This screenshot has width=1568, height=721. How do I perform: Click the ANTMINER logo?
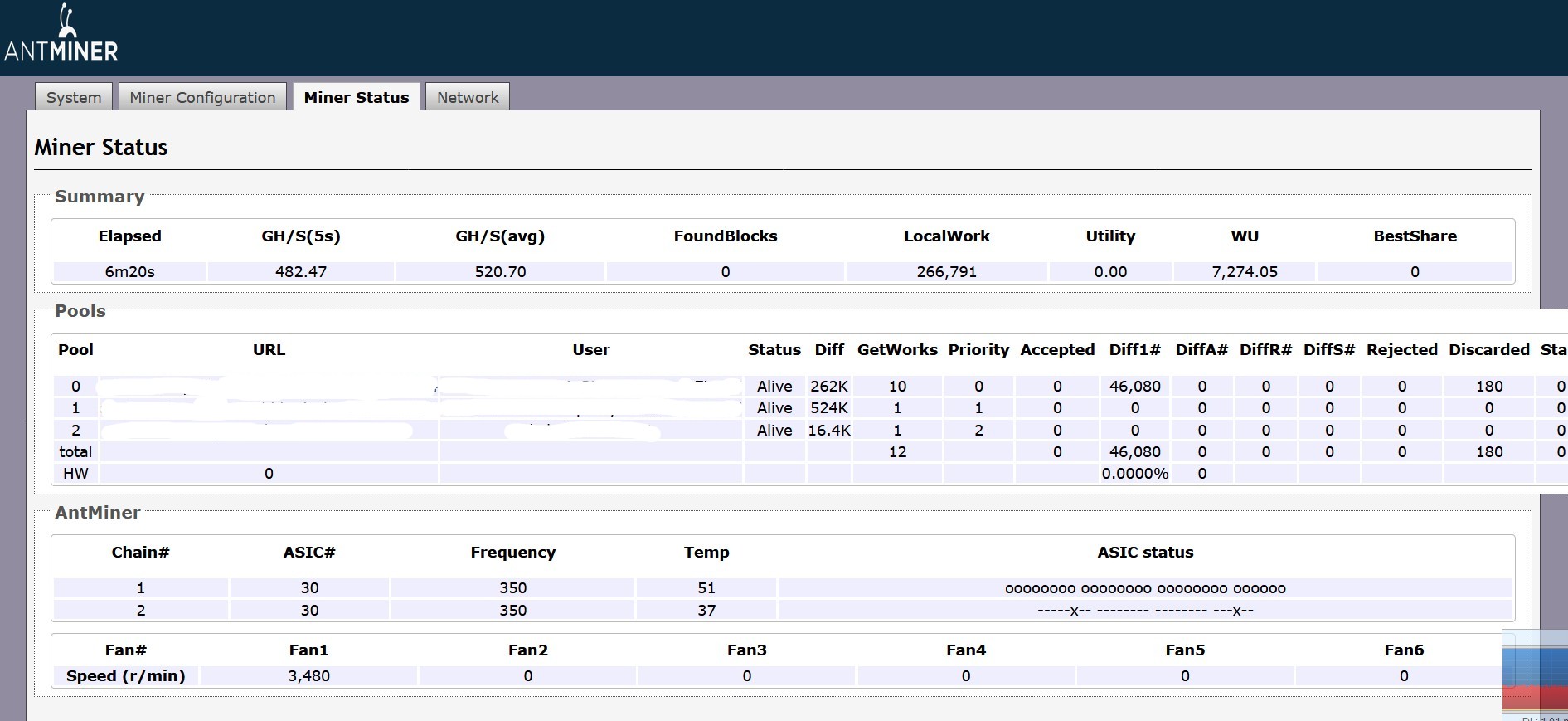pyautogui.click(x=61, y=34)
